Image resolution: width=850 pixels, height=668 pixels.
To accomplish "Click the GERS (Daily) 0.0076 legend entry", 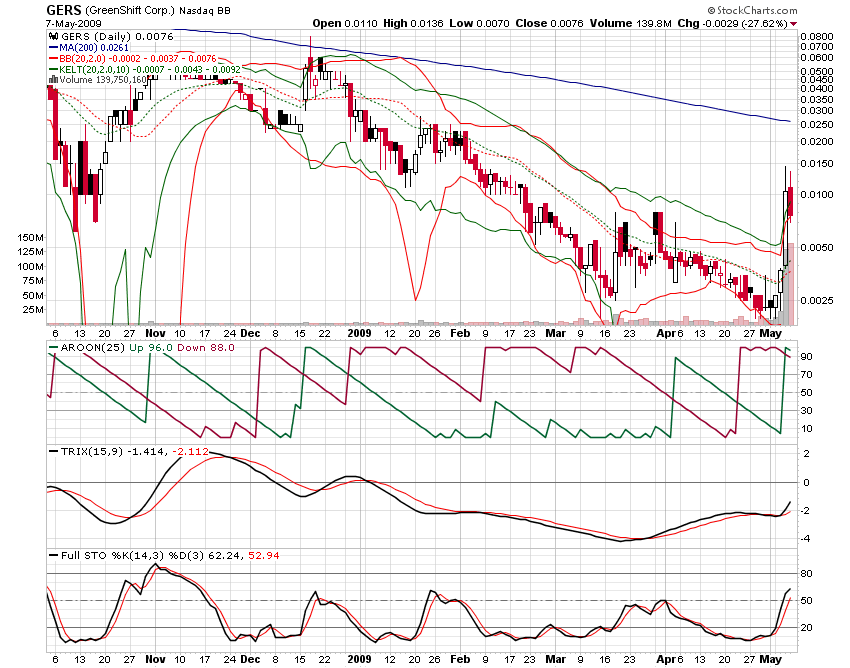I will coord(117,36).
